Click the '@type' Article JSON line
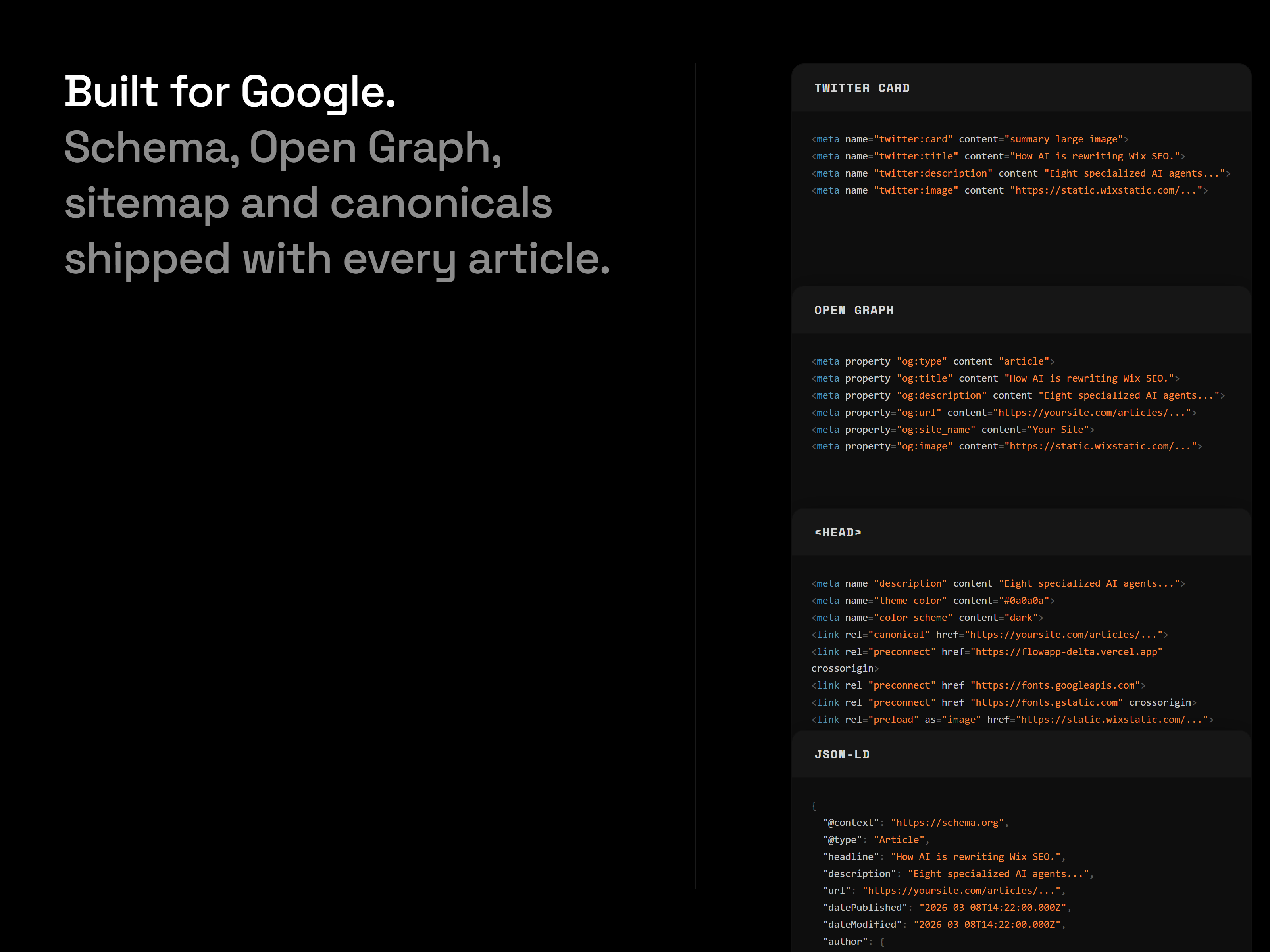 tap(876, 840)
